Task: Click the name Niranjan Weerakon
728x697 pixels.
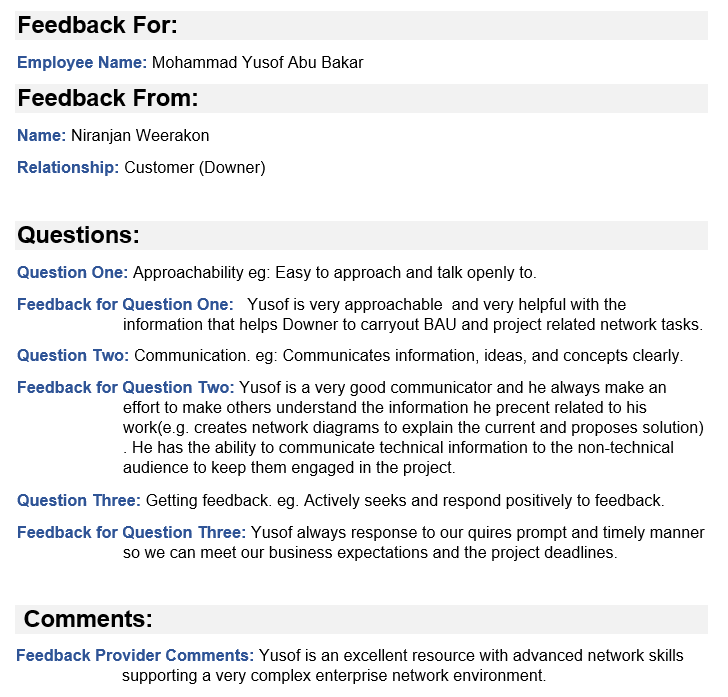Action: pyautogui.click(x=140, y=136)
